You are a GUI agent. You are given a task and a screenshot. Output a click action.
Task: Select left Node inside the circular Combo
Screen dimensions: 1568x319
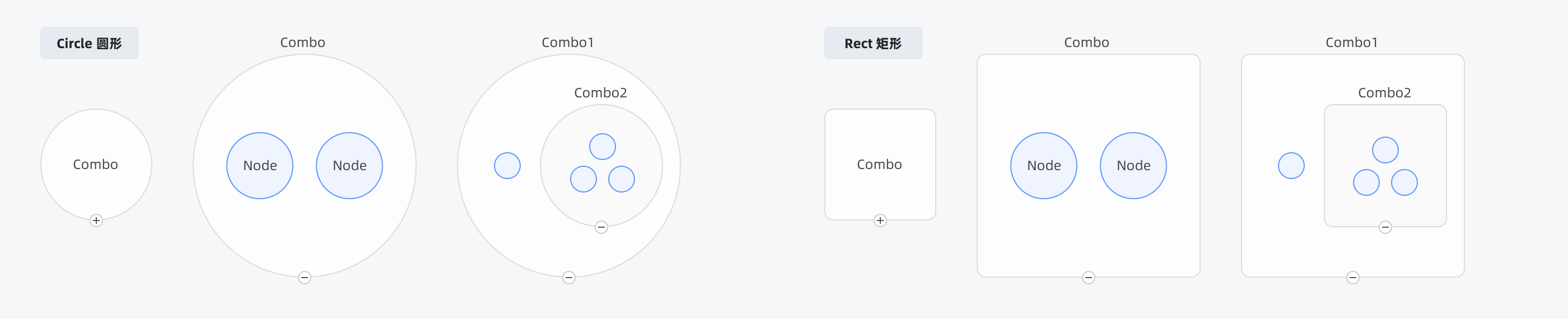(260, 166)
